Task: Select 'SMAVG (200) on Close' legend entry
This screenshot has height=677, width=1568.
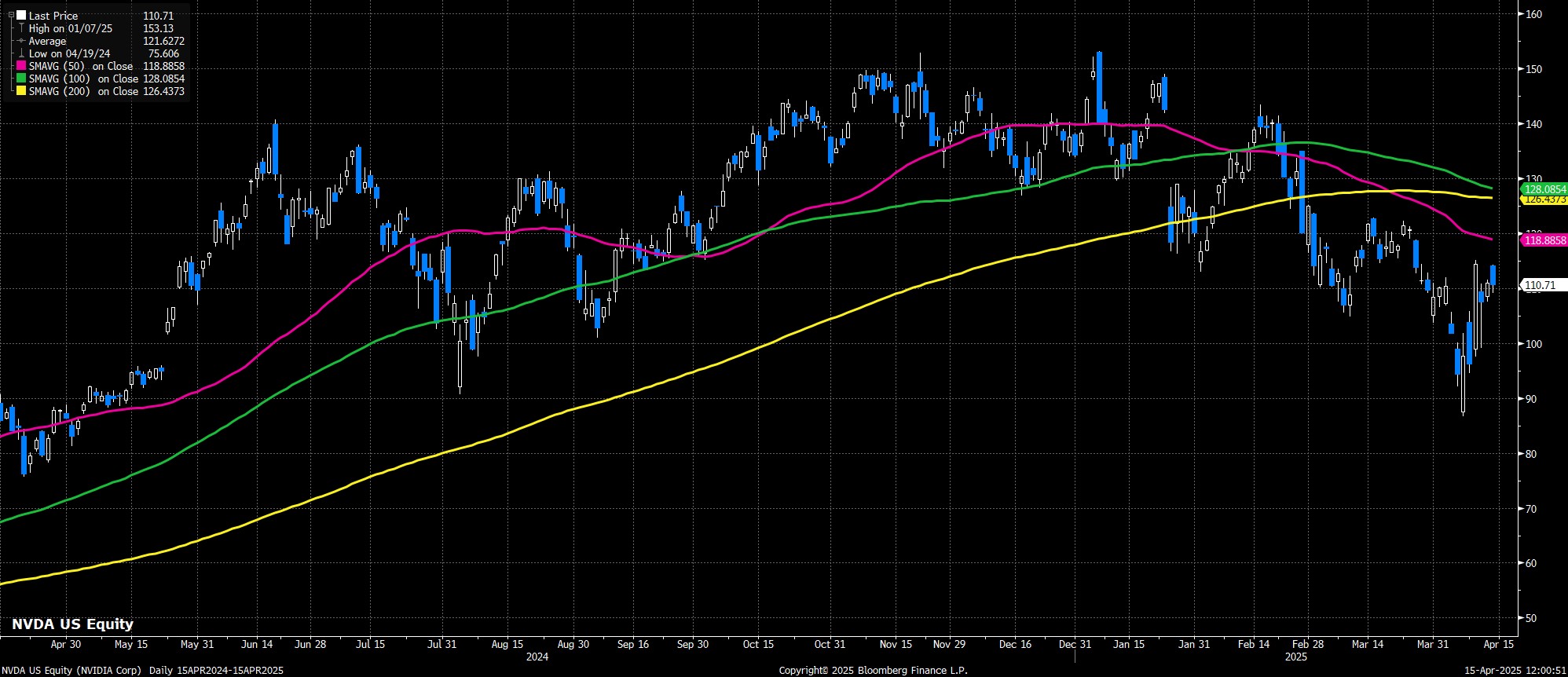Action: (x=84, y=91)
